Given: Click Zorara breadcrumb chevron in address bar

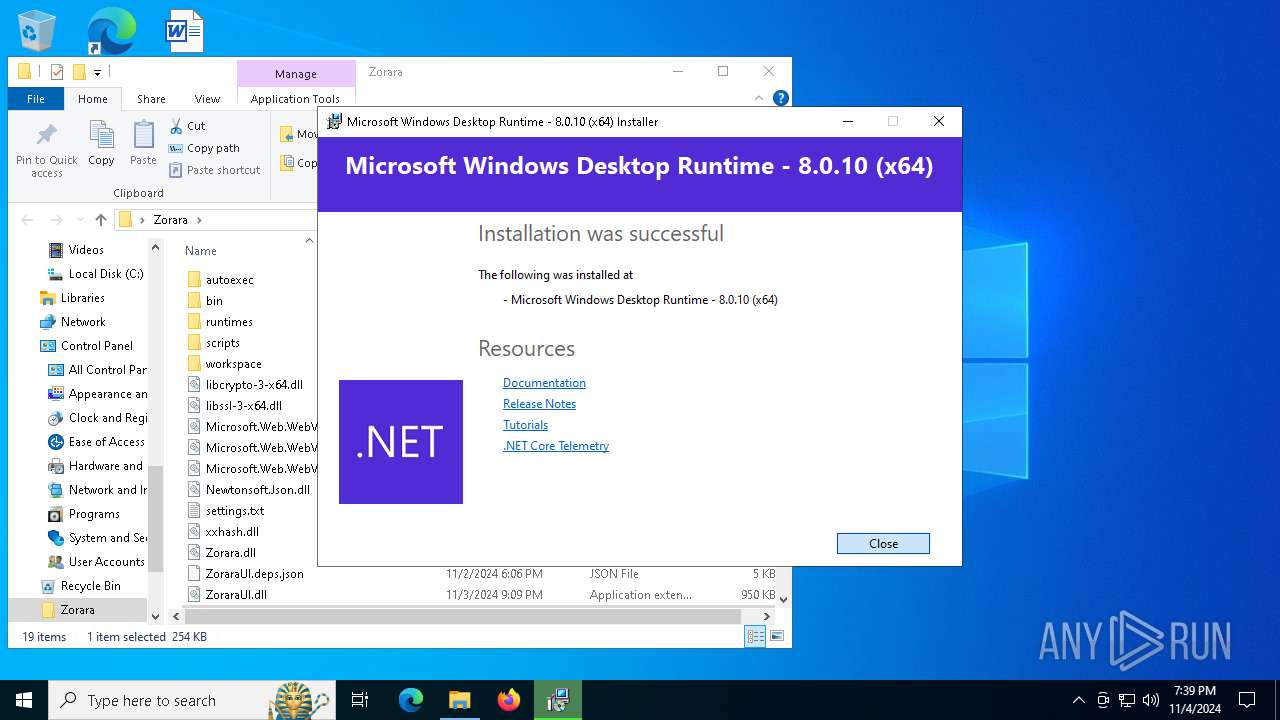Looking at the screenshot, I should pyautogui.click(x=199, y=220).
